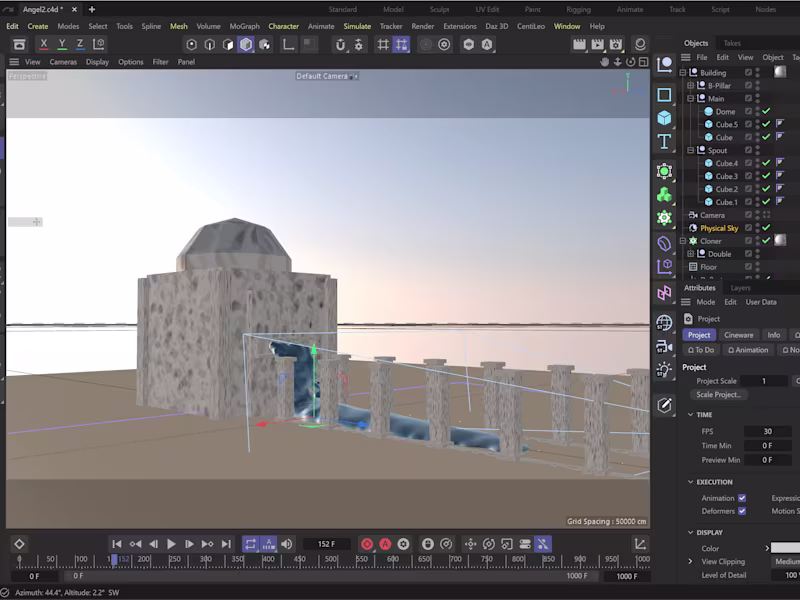Go to start of timeline
The height and width of the screenshot is (600, 800).
117,544
